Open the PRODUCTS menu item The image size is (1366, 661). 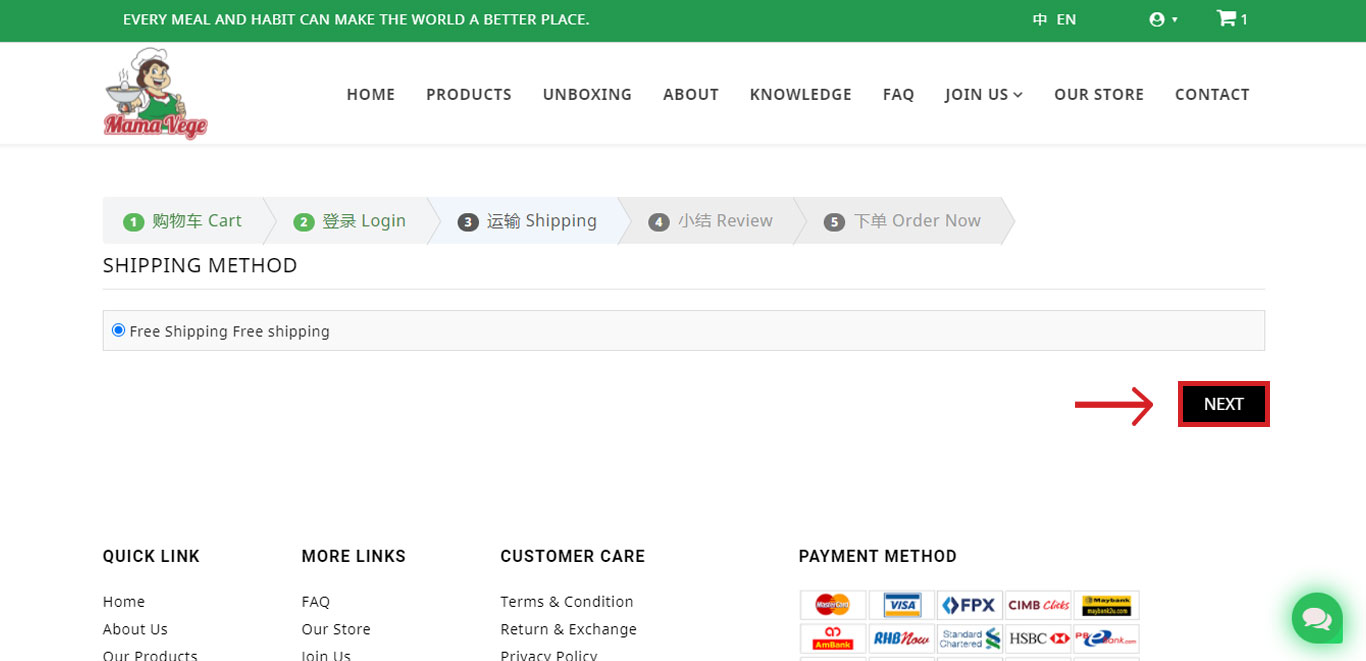tap(468, 94)
